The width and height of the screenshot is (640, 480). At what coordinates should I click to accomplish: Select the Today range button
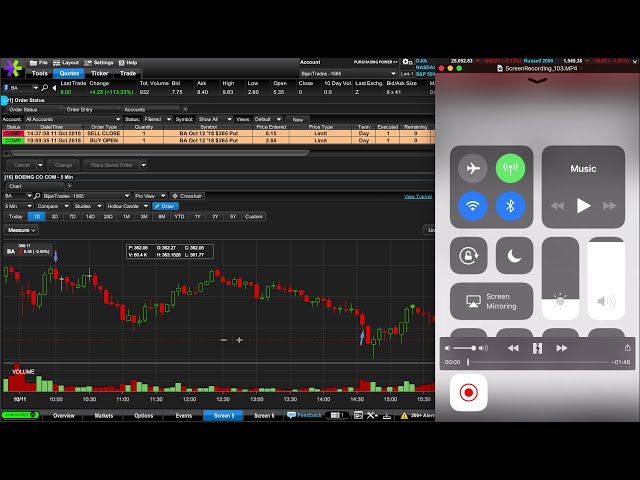pos(16,217)
